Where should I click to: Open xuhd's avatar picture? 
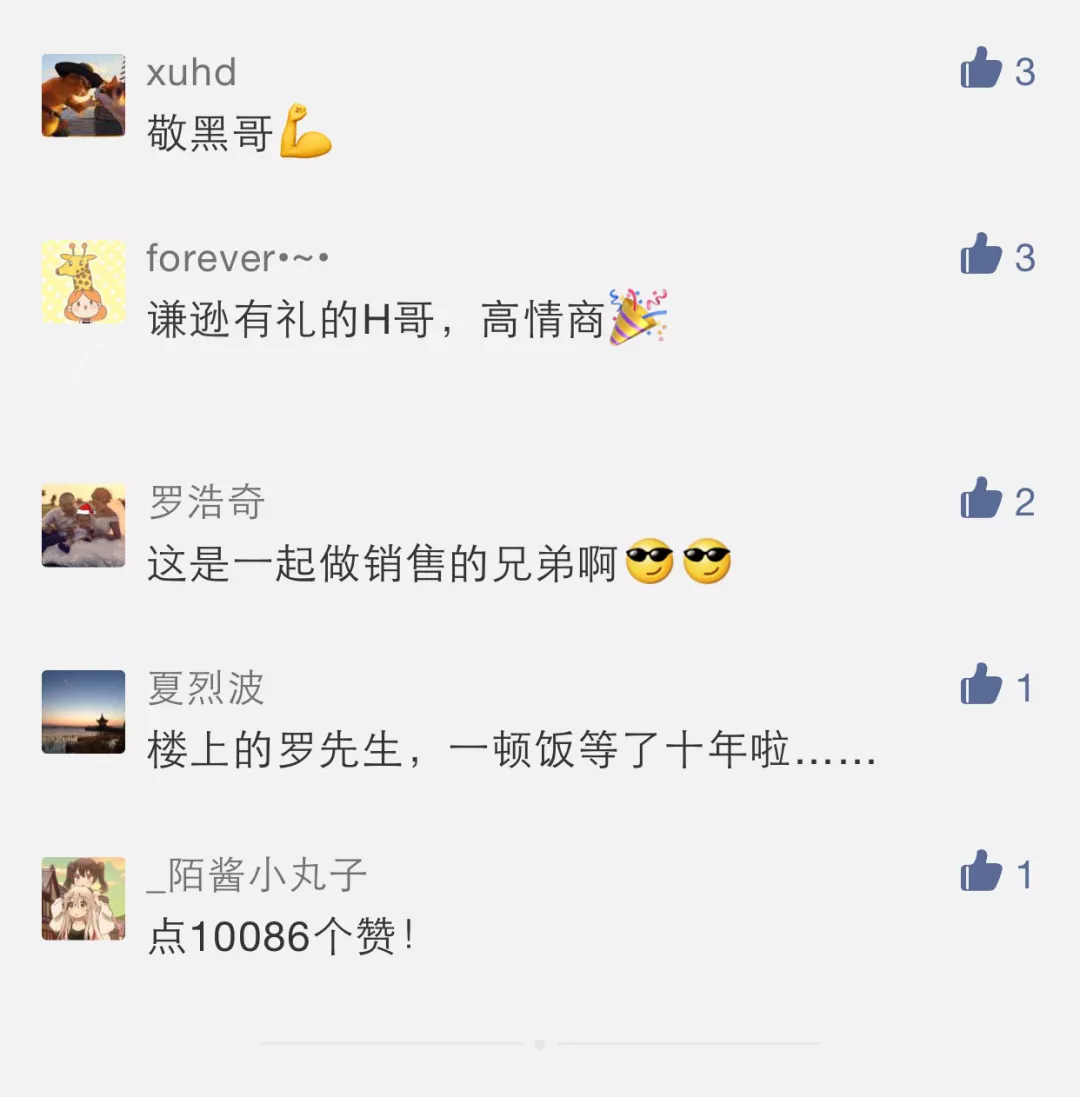[83, 95]
